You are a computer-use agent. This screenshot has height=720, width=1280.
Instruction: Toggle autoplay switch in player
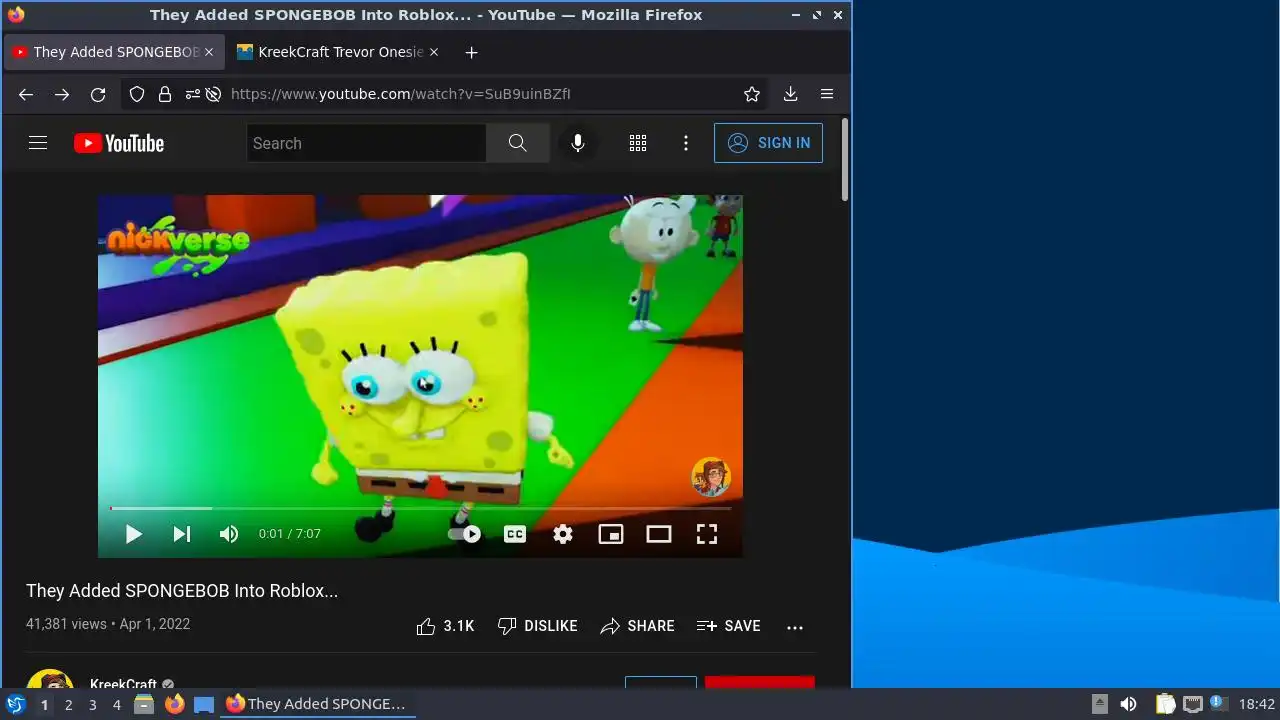(466, 534)
